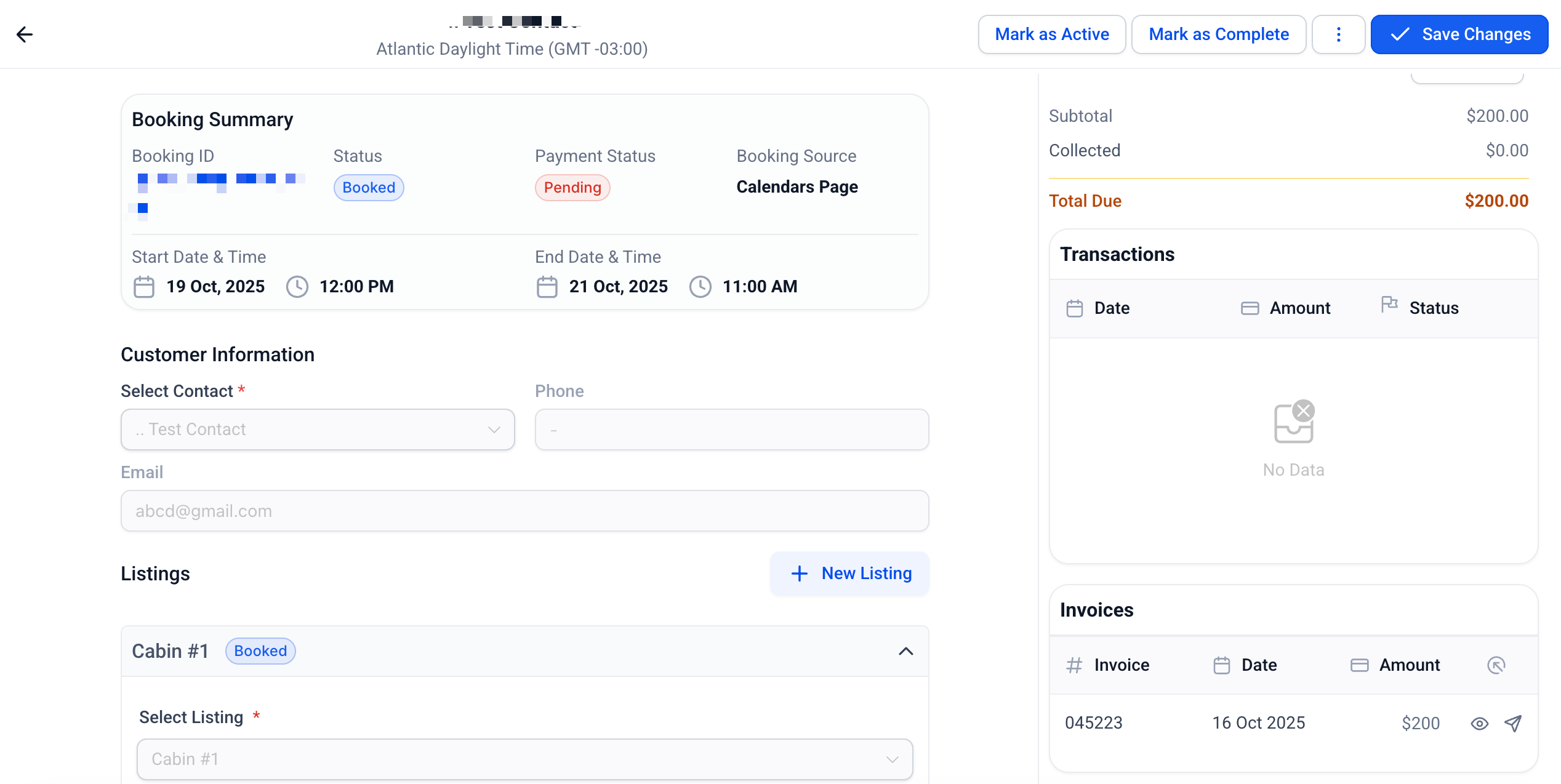Click the Transactions Status flag icon
Screen dimensions: 1561x784
1389,305
